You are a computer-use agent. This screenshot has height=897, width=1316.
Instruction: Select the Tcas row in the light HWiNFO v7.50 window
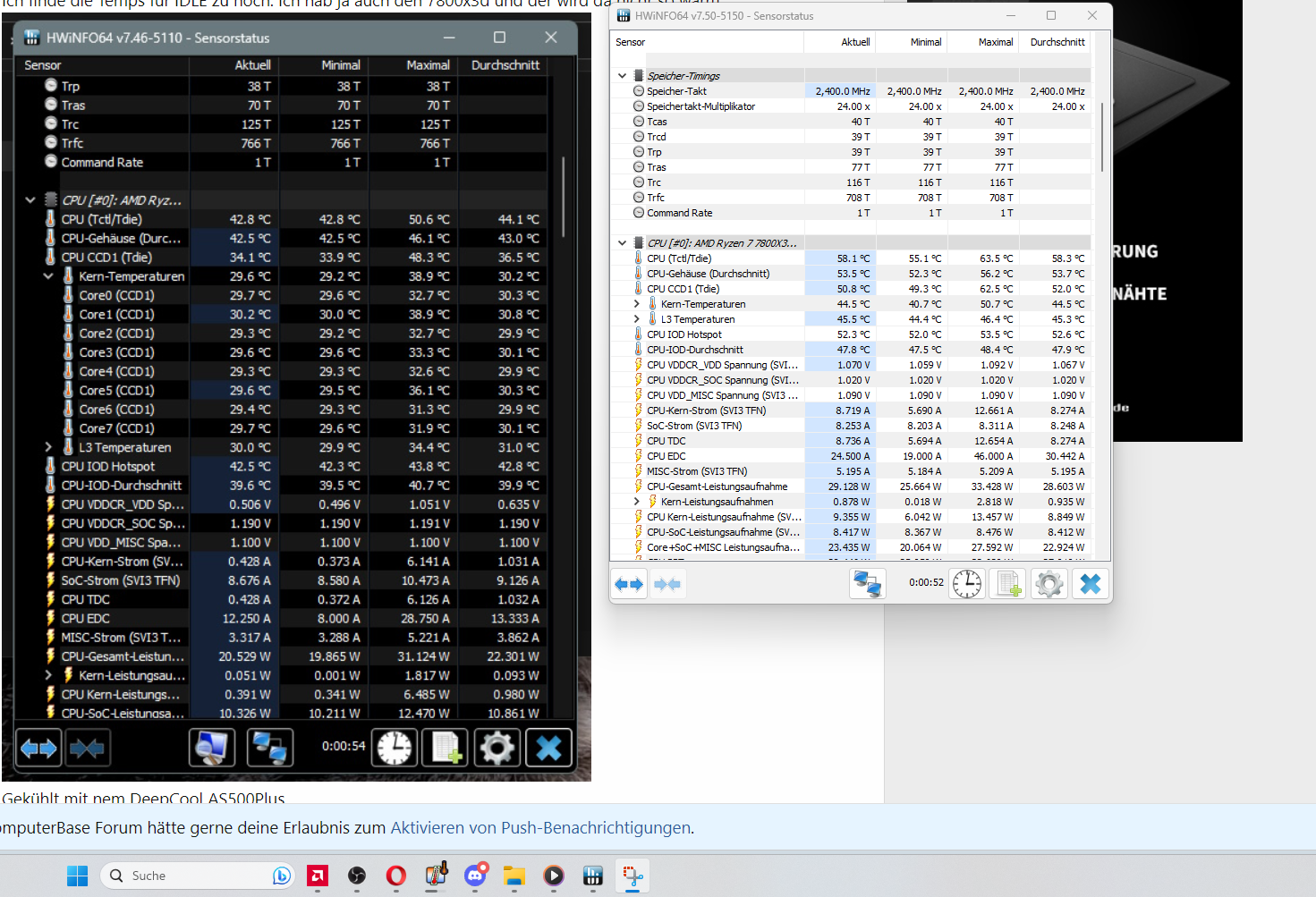pyautogui.click(x=852, y=122)
